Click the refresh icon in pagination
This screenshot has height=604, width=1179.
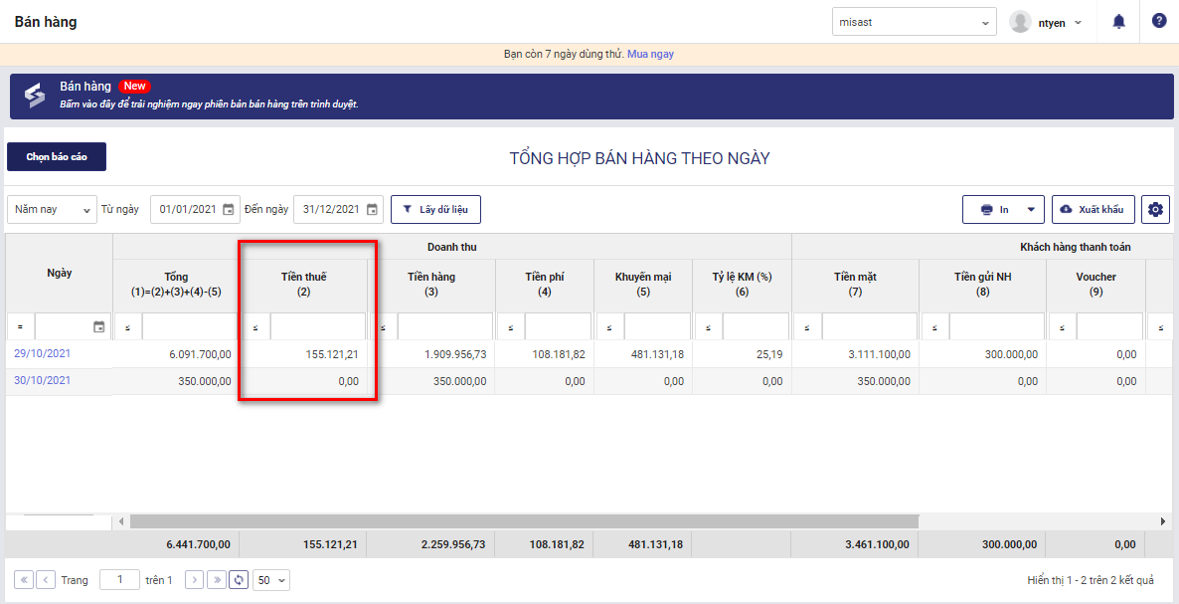coord(238,580)
